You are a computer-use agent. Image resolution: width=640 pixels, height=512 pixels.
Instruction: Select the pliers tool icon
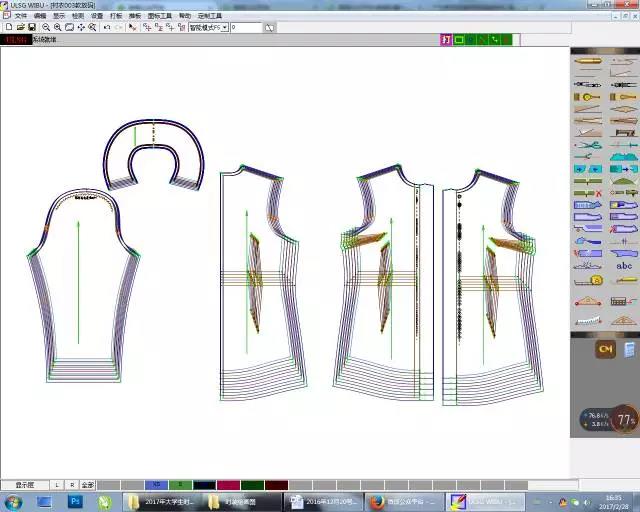pos(588,157)
